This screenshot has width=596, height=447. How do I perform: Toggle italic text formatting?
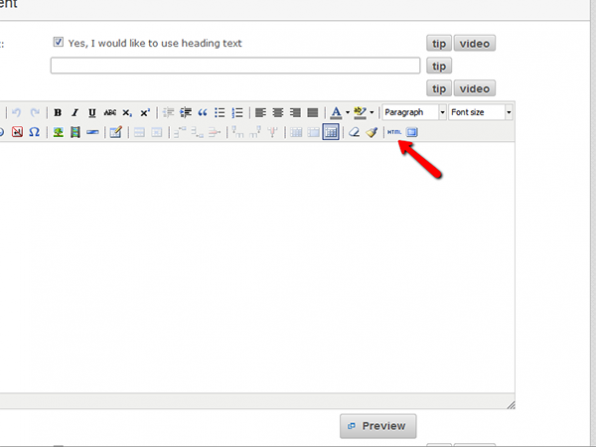pos(75,113)
